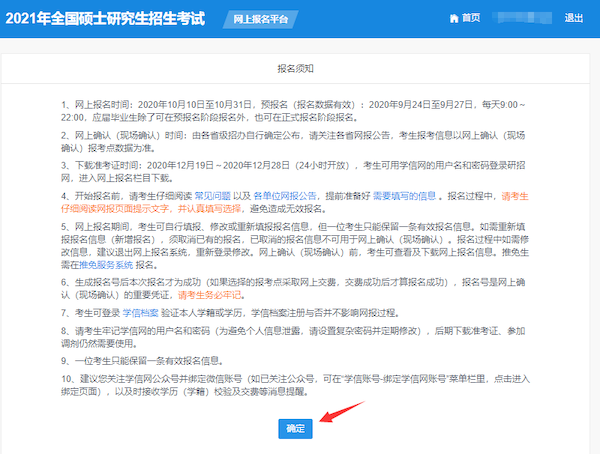Go to 首页 in the top navigation

click(x=473, y=18)
